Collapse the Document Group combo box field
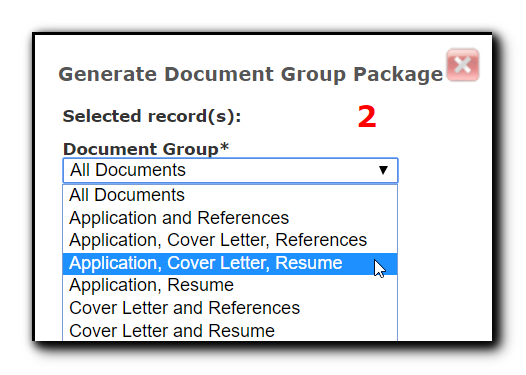The width and height of the screenshot is (526, 375). tap(230, 170)
